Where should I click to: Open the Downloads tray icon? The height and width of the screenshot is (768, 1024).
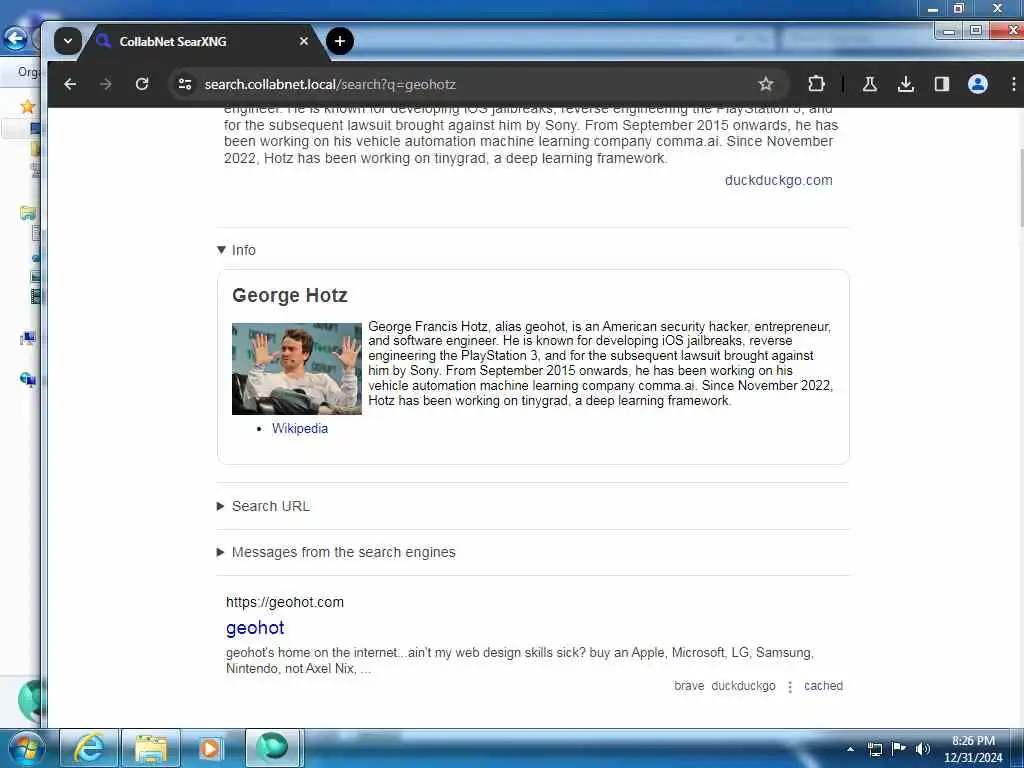coord(905,84)
